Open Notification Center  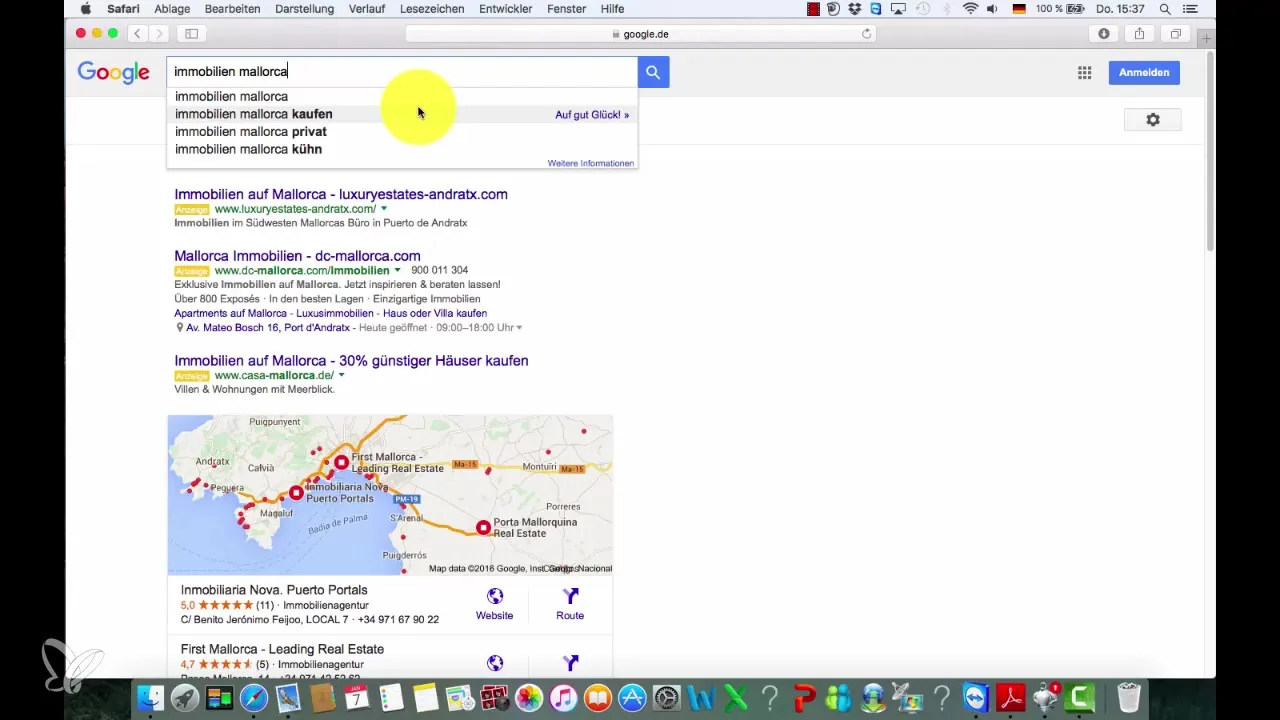pos(1190,8)
